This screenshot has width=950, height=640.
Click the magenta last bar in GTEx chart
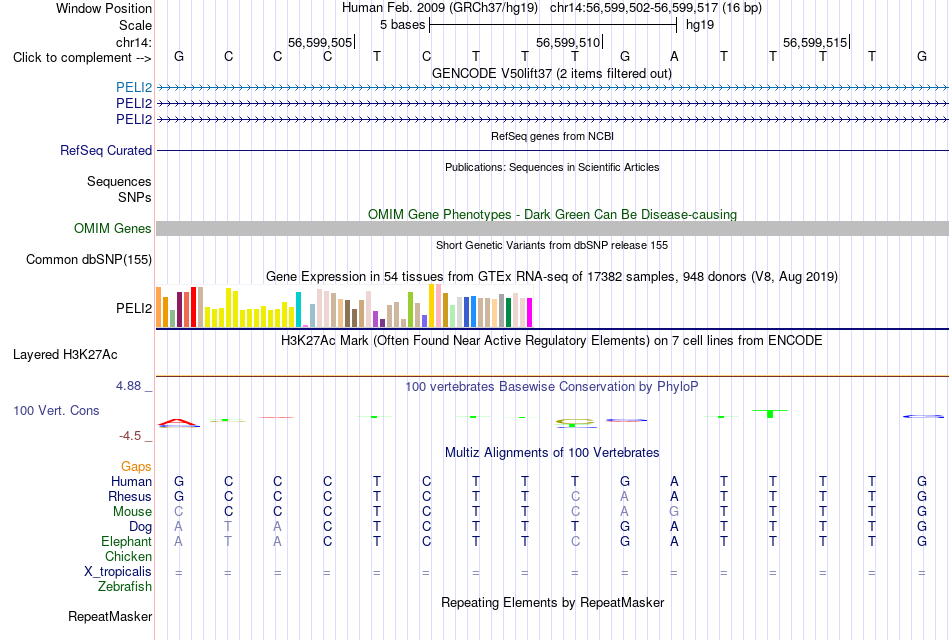530,313
